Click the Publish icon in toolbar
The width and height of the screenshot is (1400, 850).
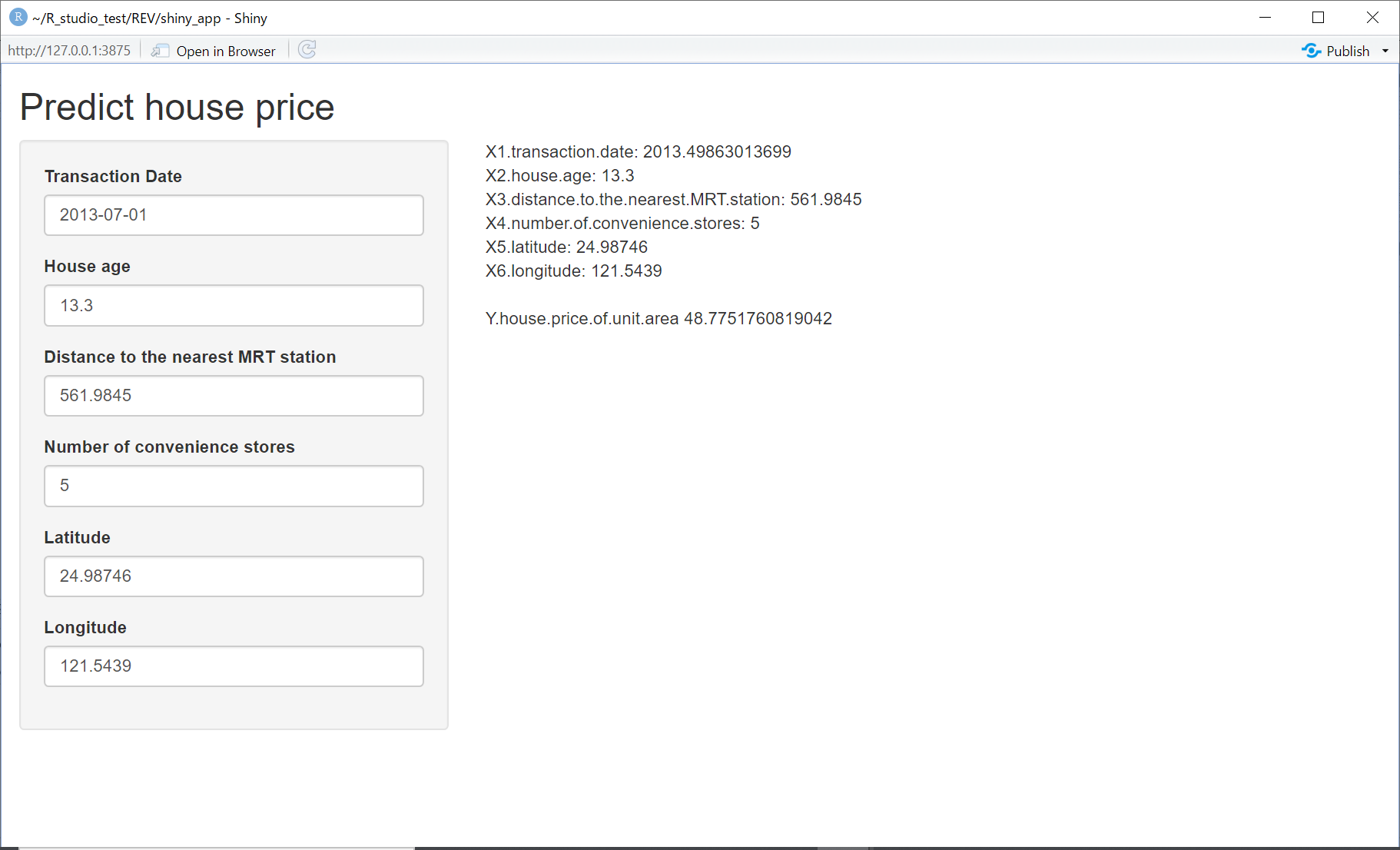[x=1311, y=51]
